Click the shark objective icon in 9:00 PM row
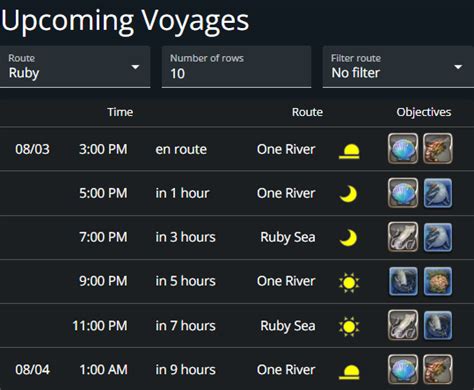The width and height of the screenshot is (474, 390). tap(403, 281)
